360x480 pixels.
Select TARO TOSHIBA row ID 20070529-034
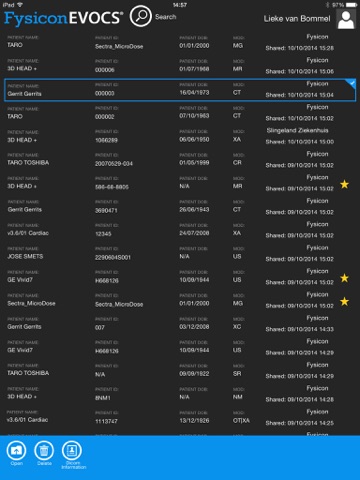pos(180,160)
